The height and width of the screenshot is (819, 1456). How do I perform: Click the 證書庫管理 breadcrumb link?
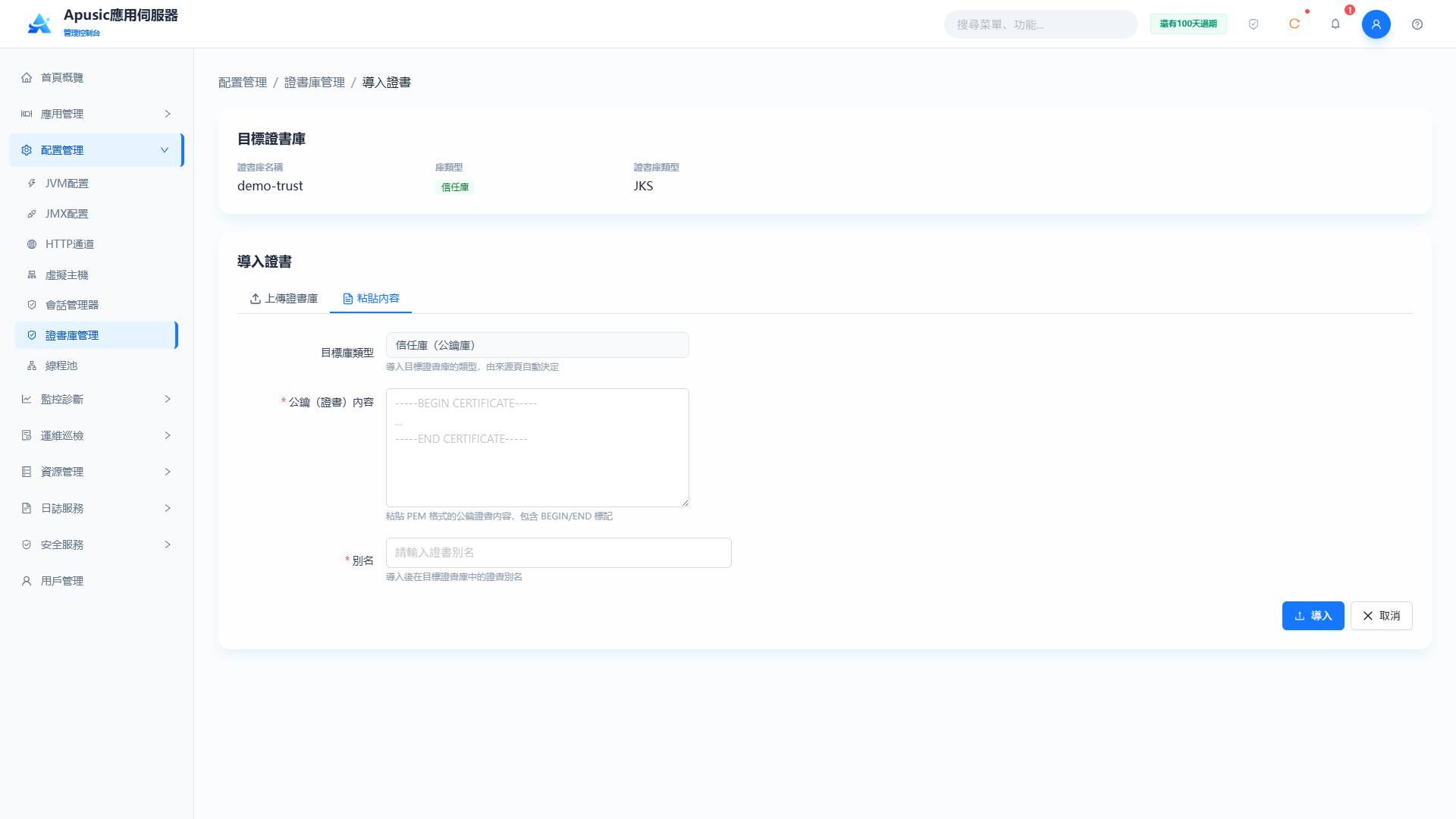(315, 83)
